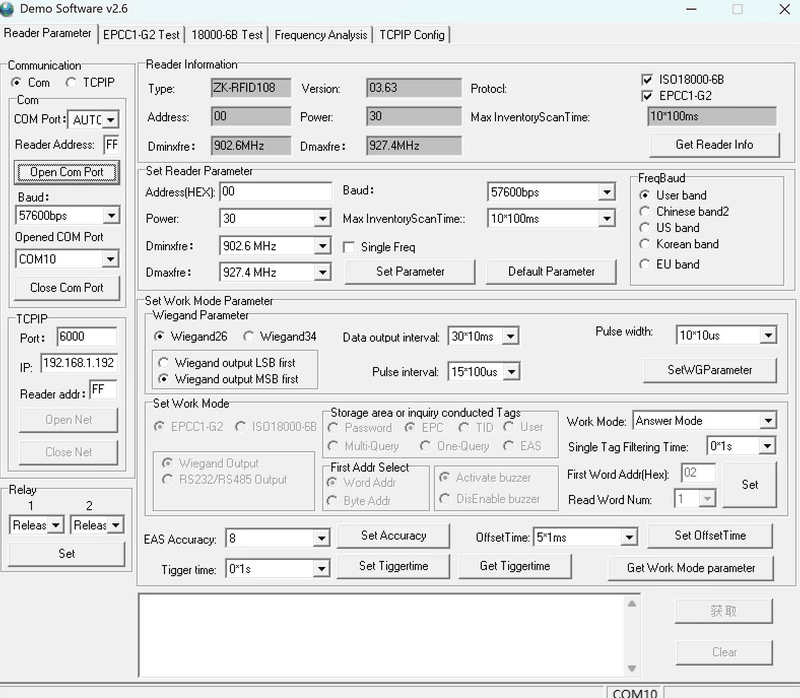Click the Open Com Port button
Image resolution: width=800 pixels, height=698 pixels.
pos(67,172)
